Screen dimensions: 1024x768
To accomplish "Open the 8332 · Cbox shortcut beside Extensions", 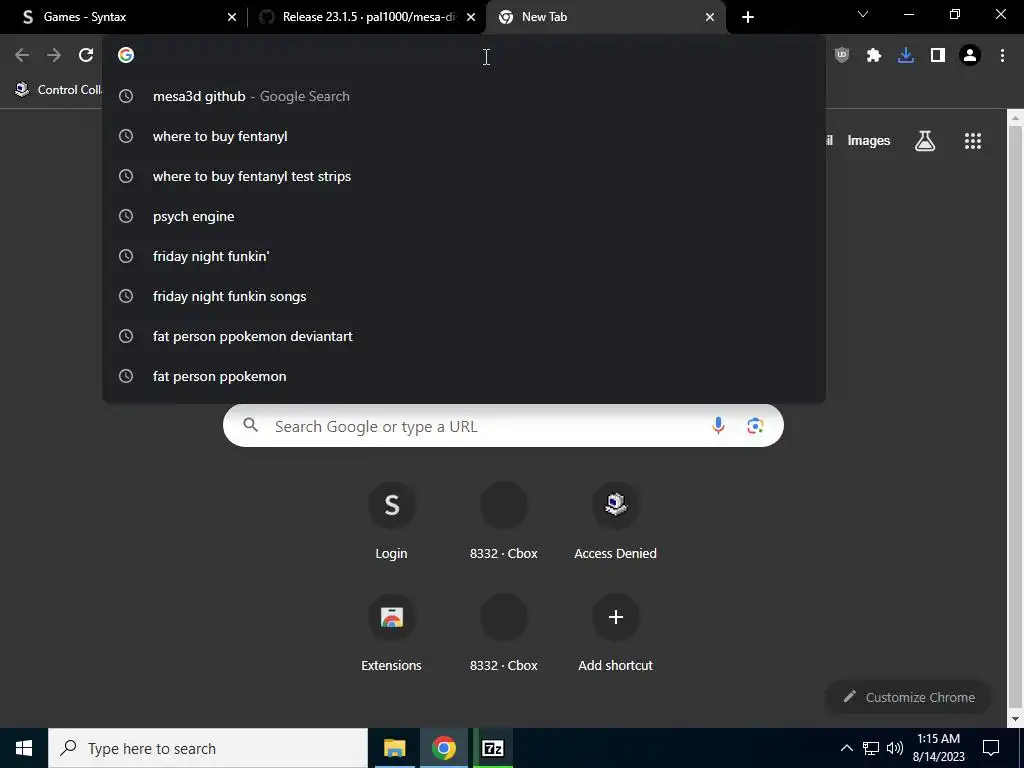I will pyautogui.click(x=504, y=634).
